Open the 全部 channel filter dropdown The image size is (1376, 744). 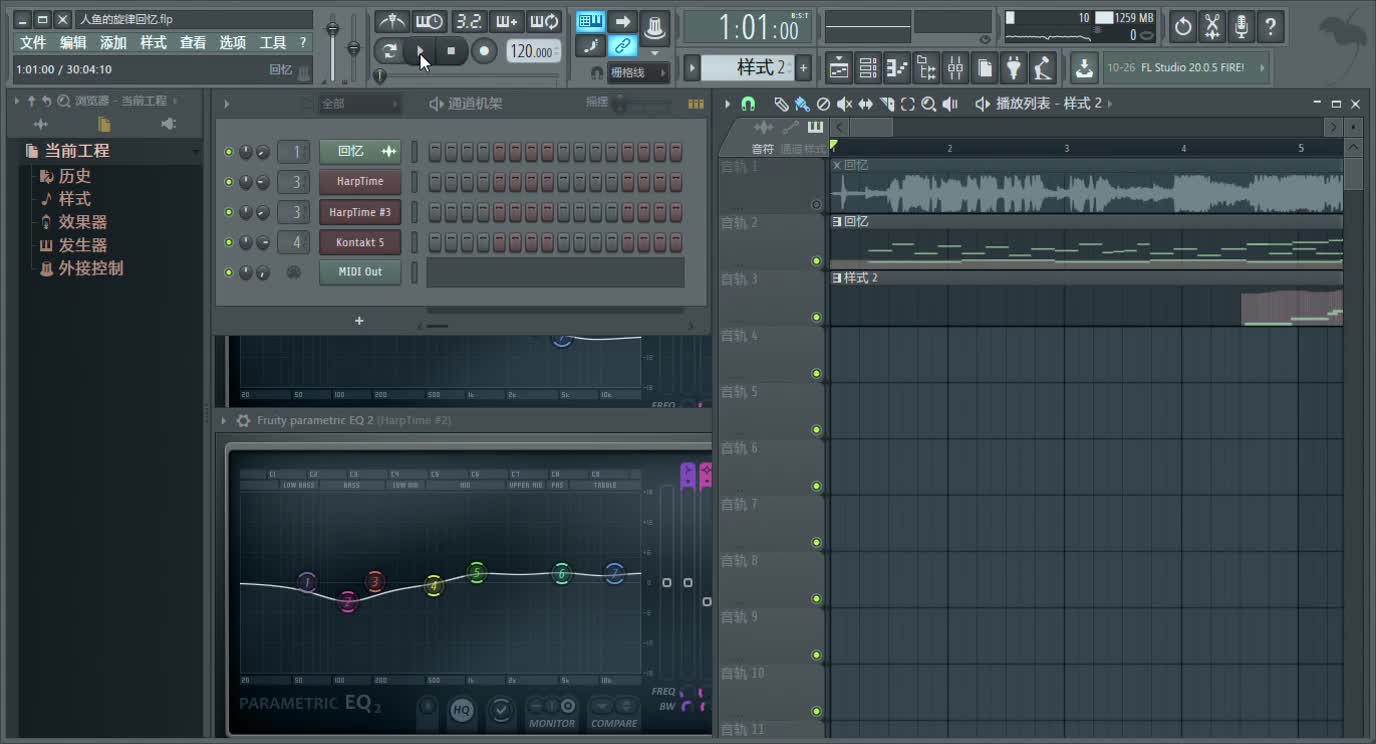tap(360, 104)
